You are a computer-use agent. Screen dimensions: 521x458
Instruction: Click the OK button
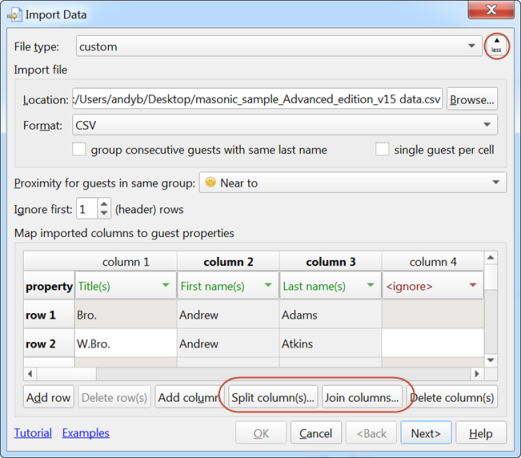[261, 433]
